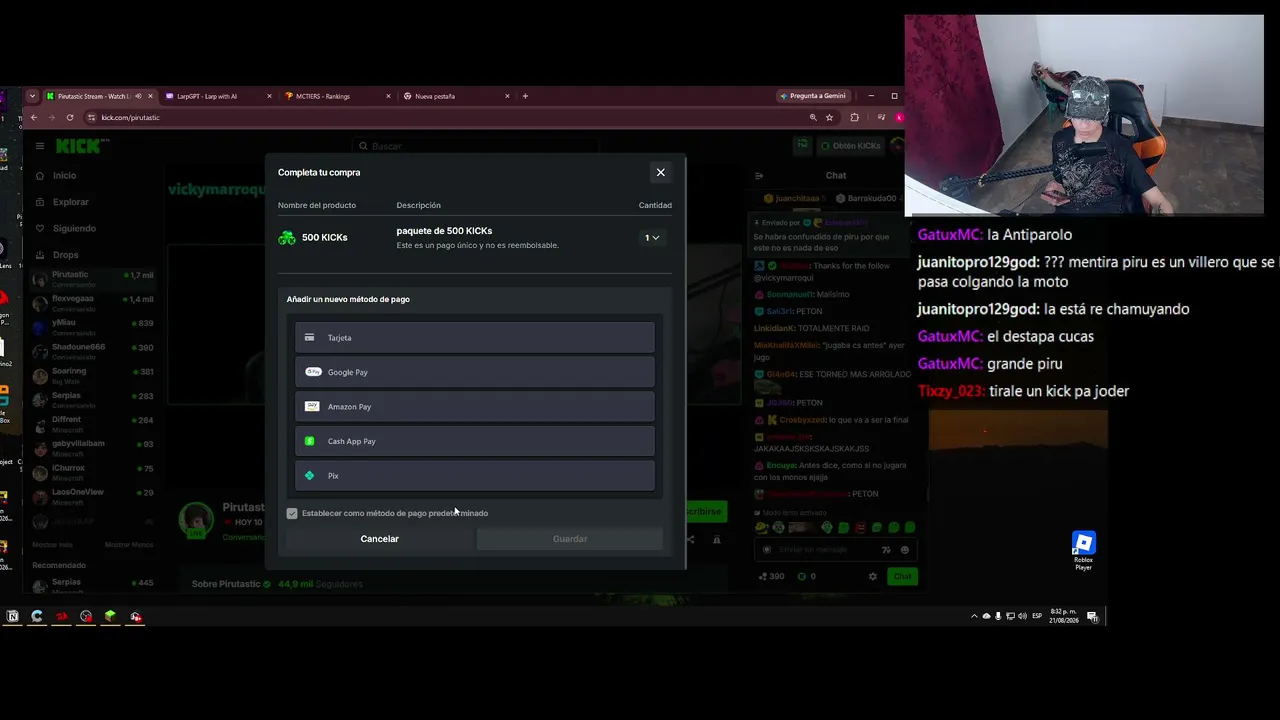Viewport: 1280px width, 720px height.
Task: Open the green block taskbar icon
Action: coord(110,616)
